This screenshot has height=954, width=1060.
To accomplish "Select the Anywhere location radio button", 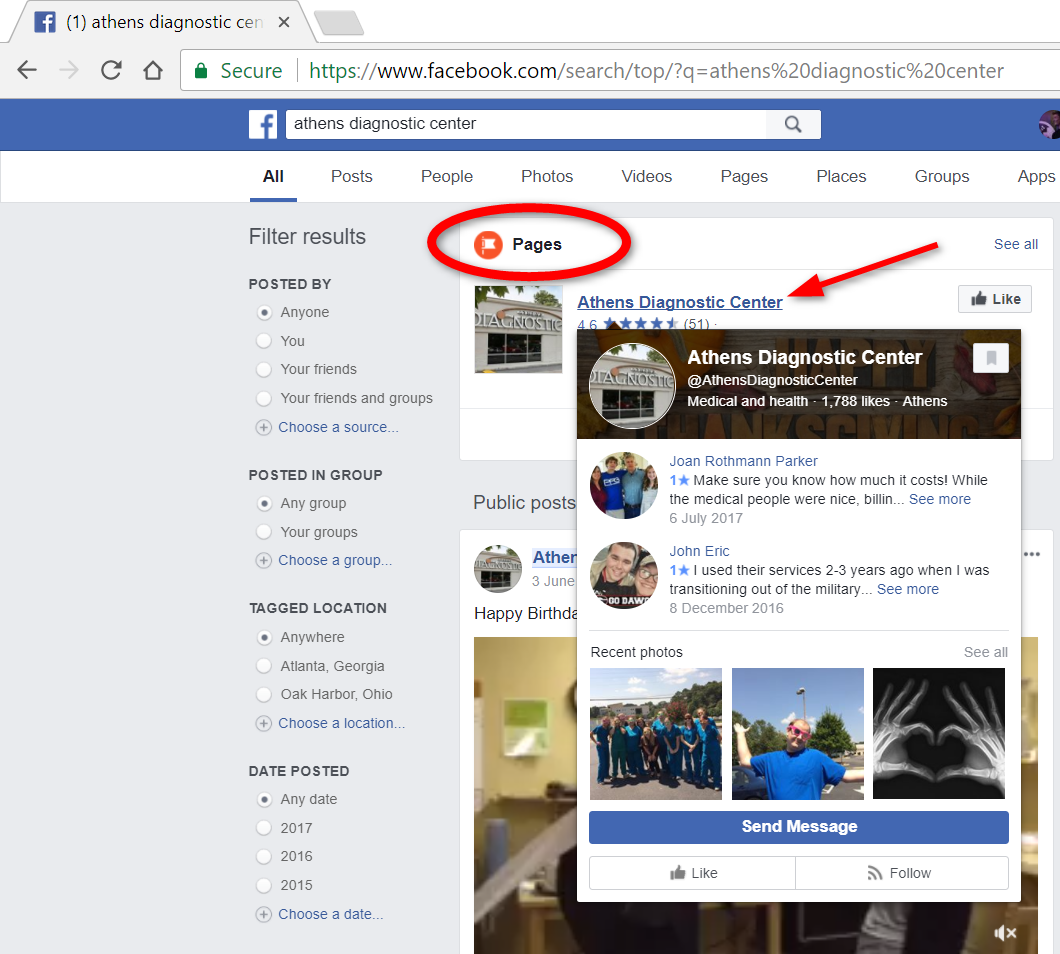I will 264,638.
